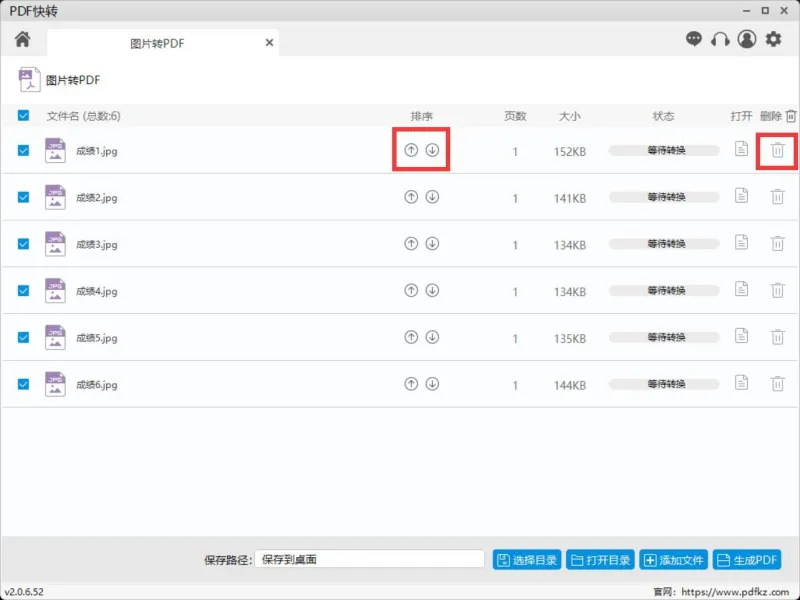Image resolution: width=800 pixels, height=600 pixels.
Task: Move 成绩4.jpg down in order
Action: 432,290
